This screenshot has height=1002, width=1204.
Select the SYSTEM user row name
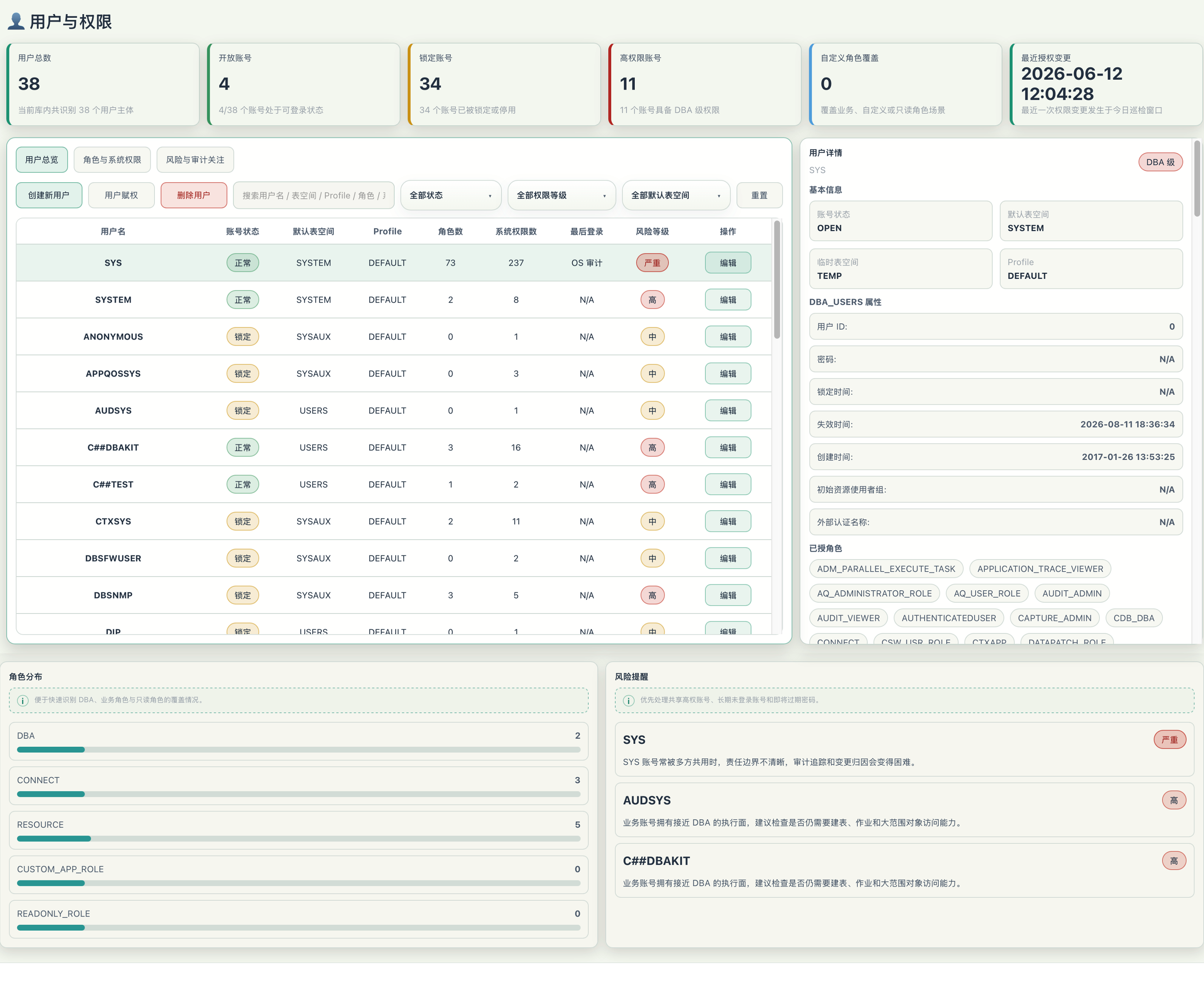(113, 300)
